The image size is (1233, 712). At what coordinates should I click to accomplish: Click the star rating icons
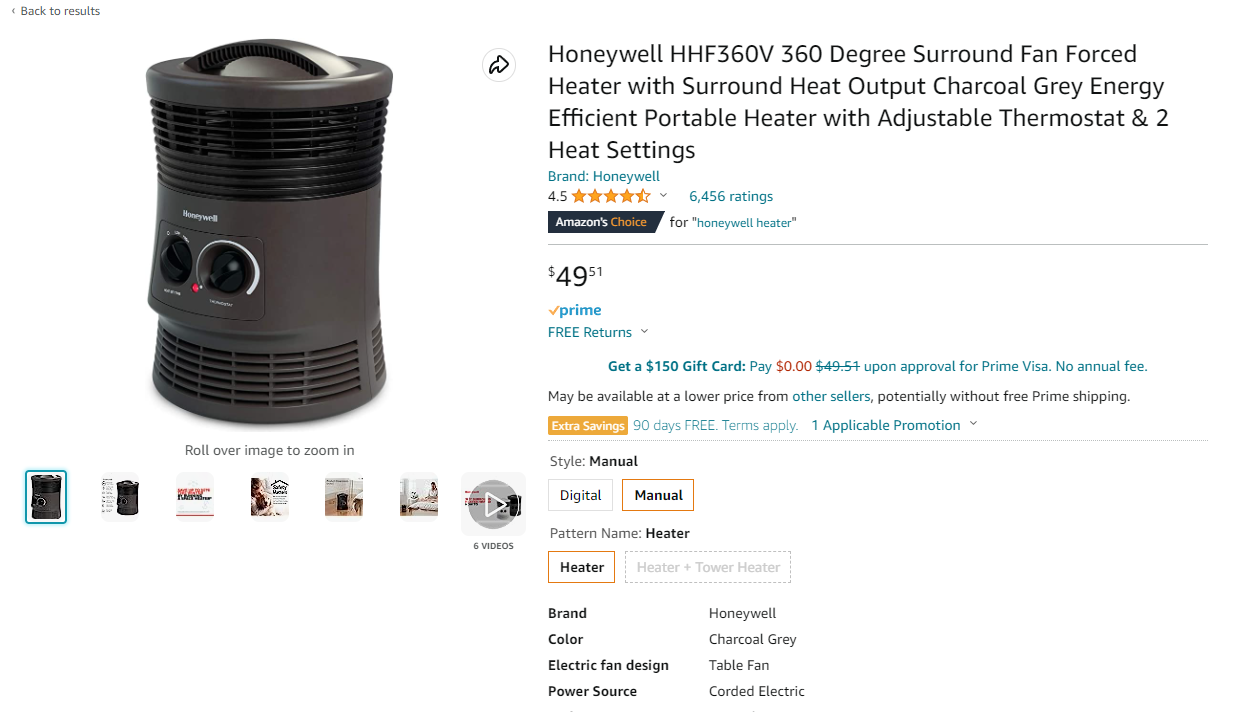click(x=610, y=196)
